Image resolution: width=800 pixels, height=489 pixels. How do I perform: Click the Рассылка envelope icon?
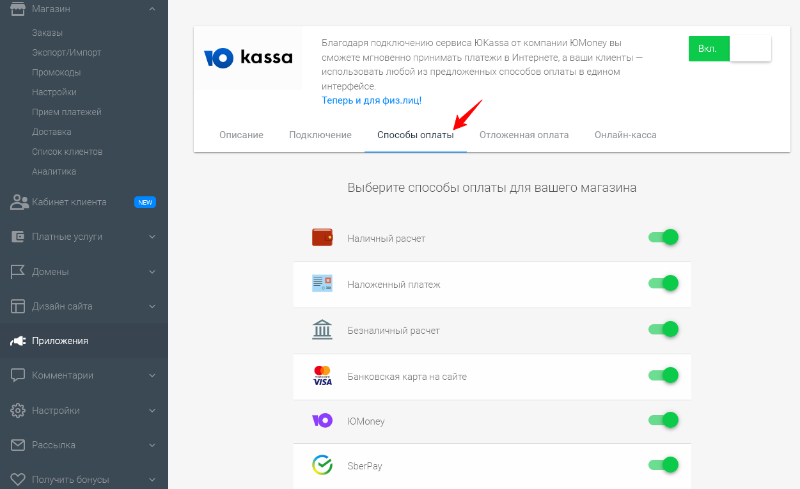point(18,445)
